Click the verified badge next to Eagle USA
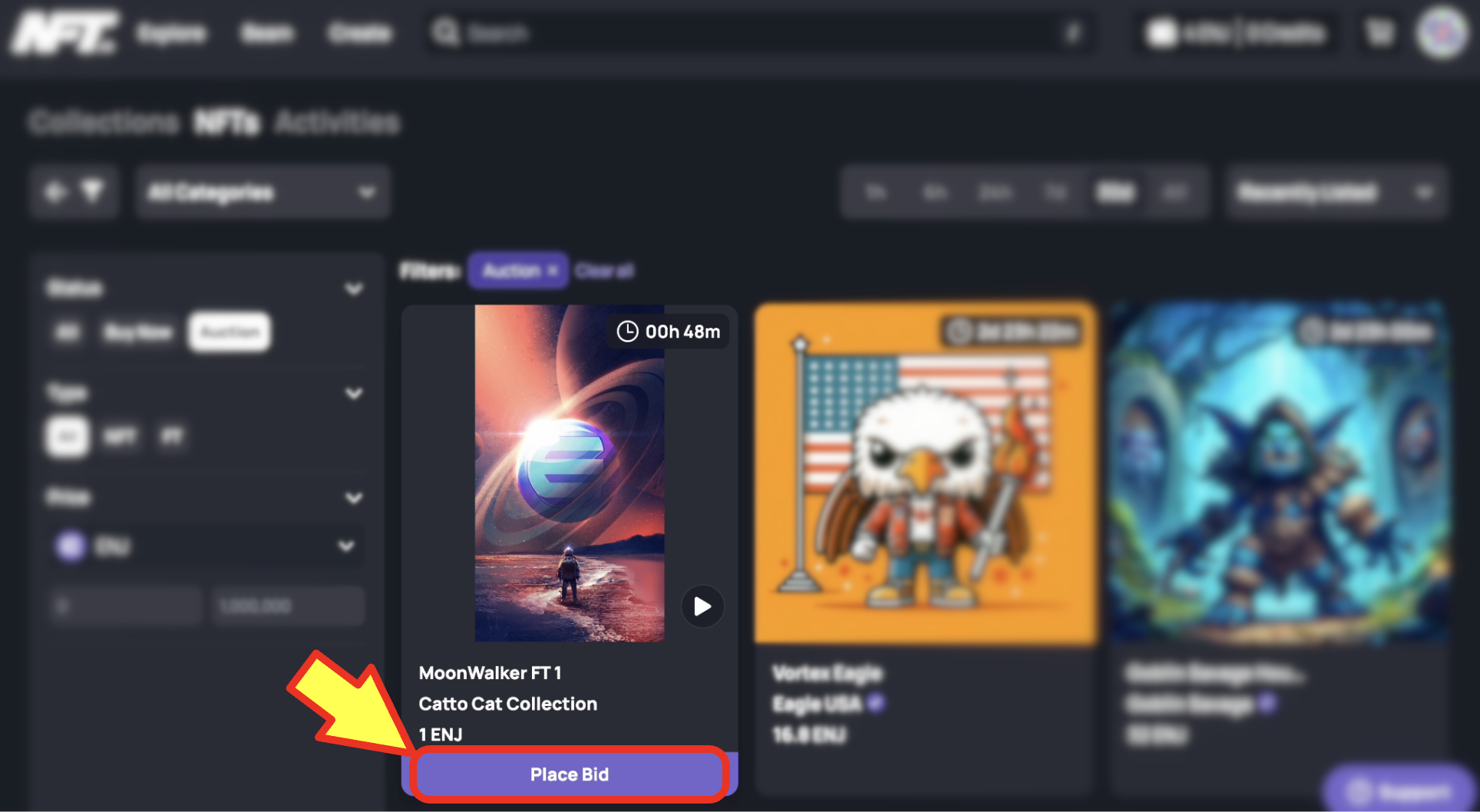 [875, 702]
